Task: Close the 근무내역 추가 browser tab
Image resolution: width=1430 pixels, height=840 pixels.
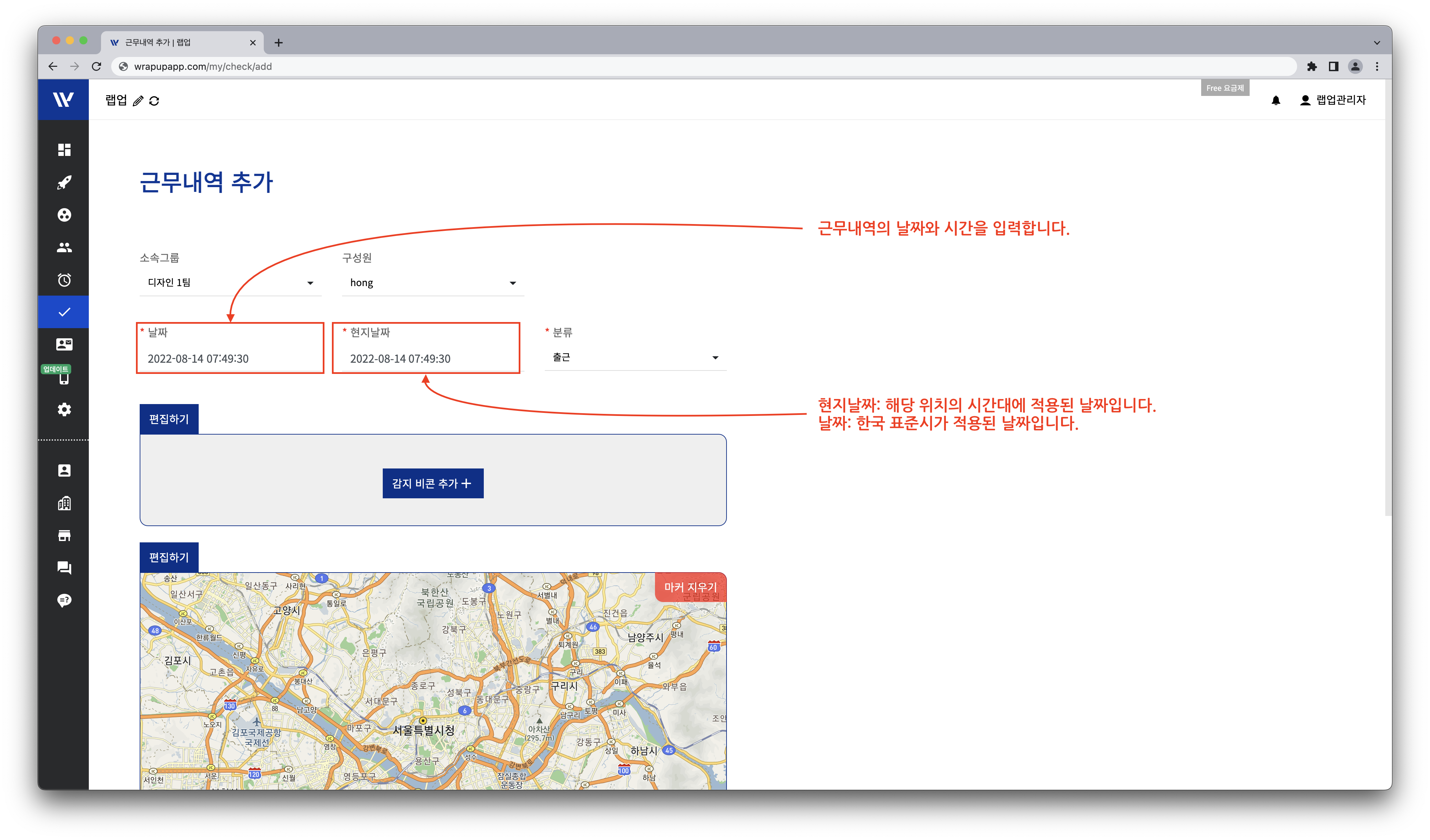Action: pos(253,43)
